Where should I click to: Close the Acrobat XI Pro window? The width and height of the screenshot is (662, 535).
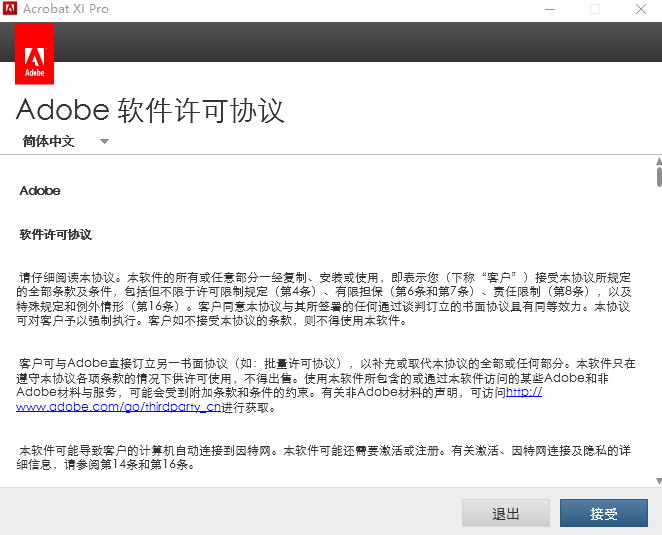pos(641,9)
